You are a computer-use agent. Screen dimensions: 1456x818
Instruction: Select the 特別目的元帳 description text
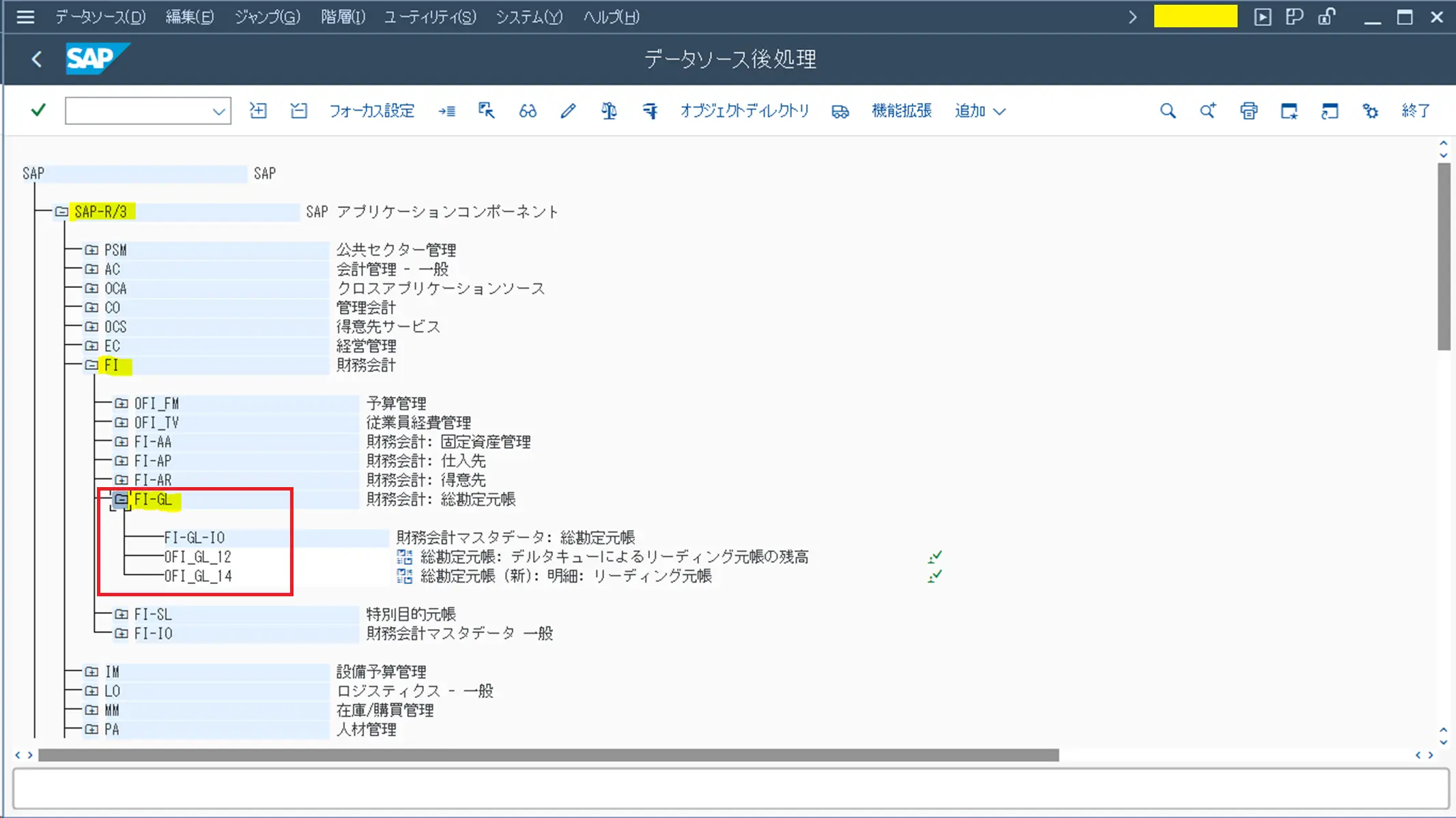point(411,614)
